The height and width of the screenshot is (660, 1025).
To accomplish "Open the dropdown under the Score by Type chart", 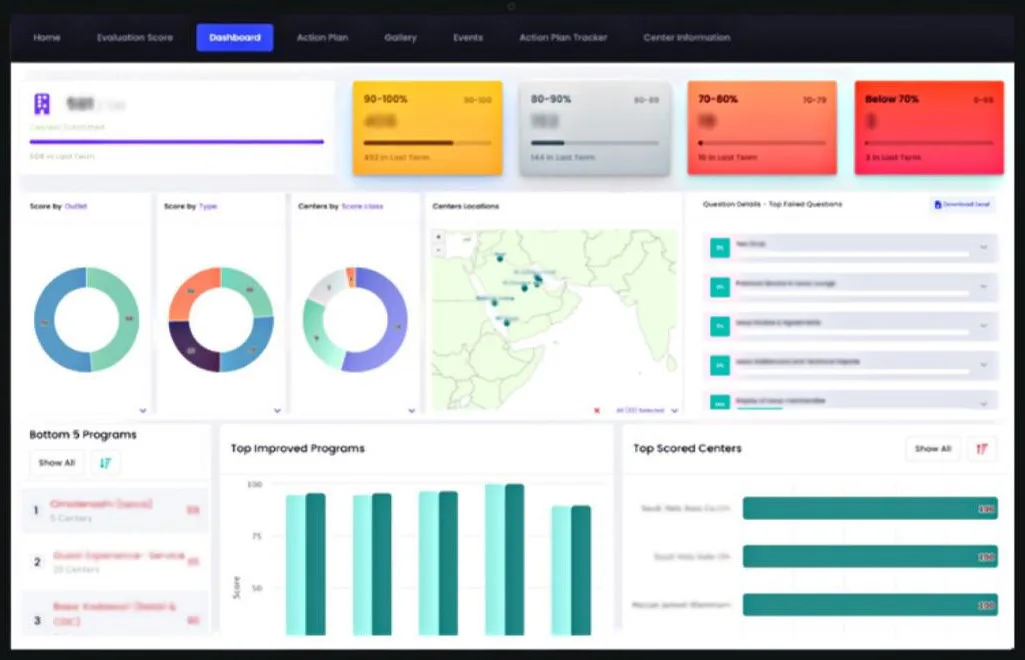I will click(x=277, y=410).
